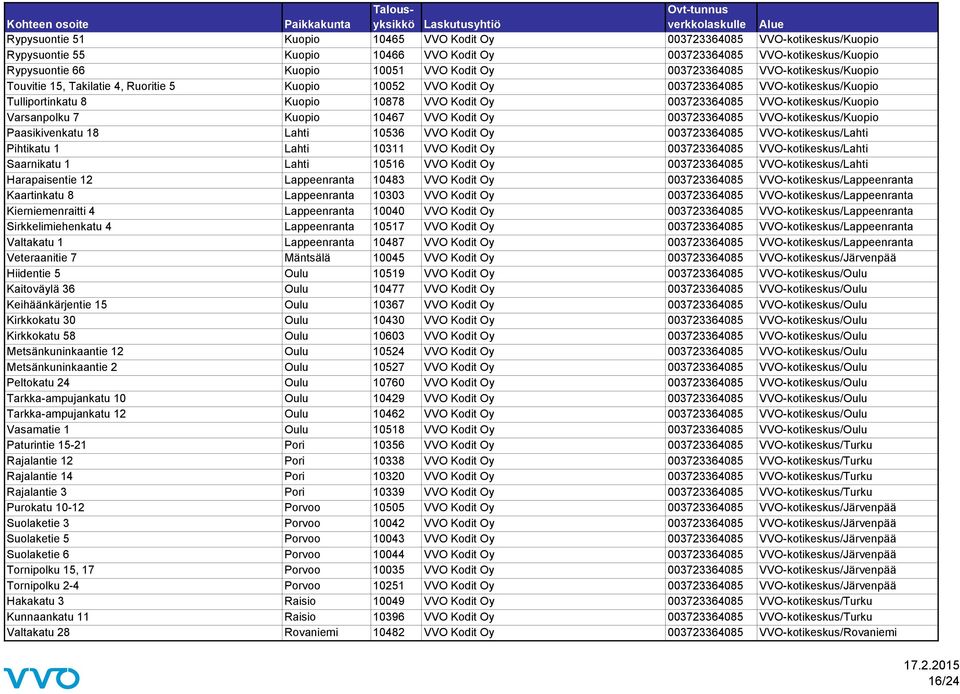The height and width of the screenshot is (694, 960).
Task: Select the address 'Varsanpolku 7'
Action: coord(43,118)
